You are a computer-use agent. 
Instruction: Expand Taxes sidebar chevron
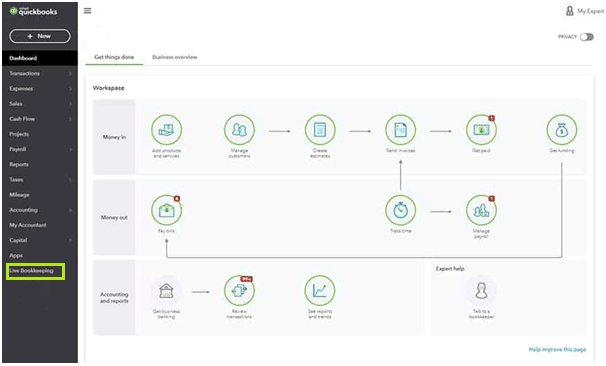pos(70,180)
